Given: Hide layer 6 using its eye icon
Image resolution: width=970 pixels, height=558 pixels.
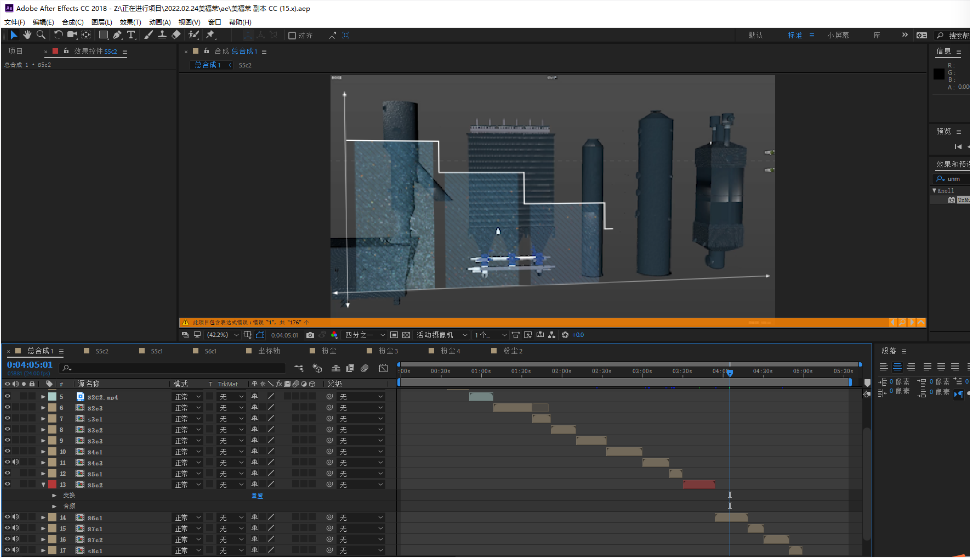Looking at the screenshot, I should [x=7, y=408].
